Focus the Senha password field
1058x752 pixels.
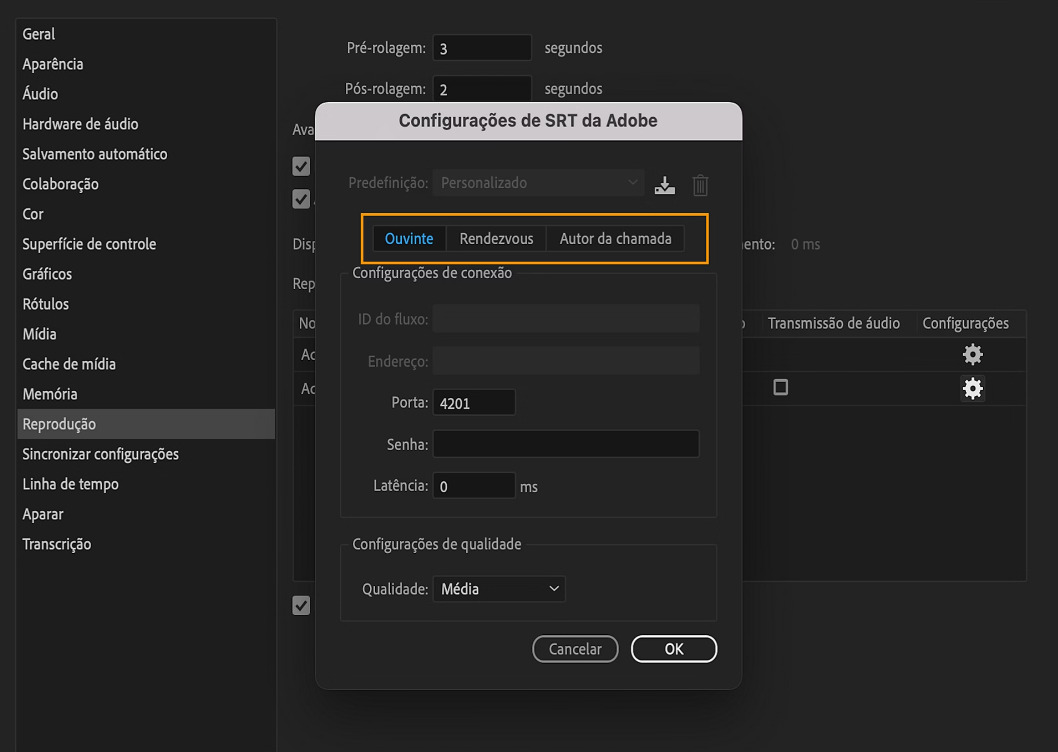coord(565,444)
